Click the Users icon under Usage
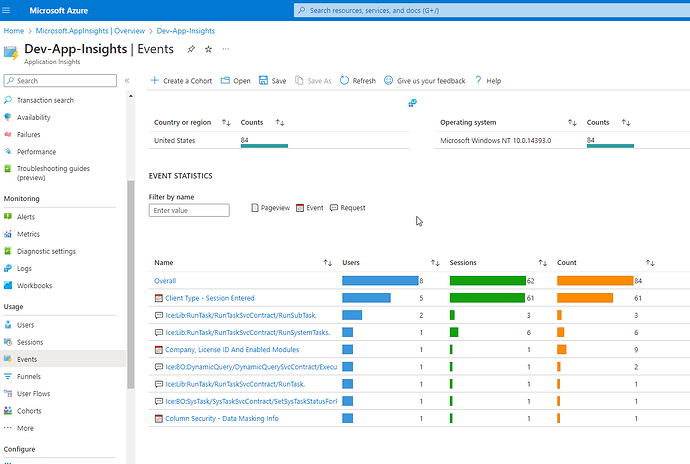Screen dimensions: 690x464 pyautogui.click(x=7, y=325)
